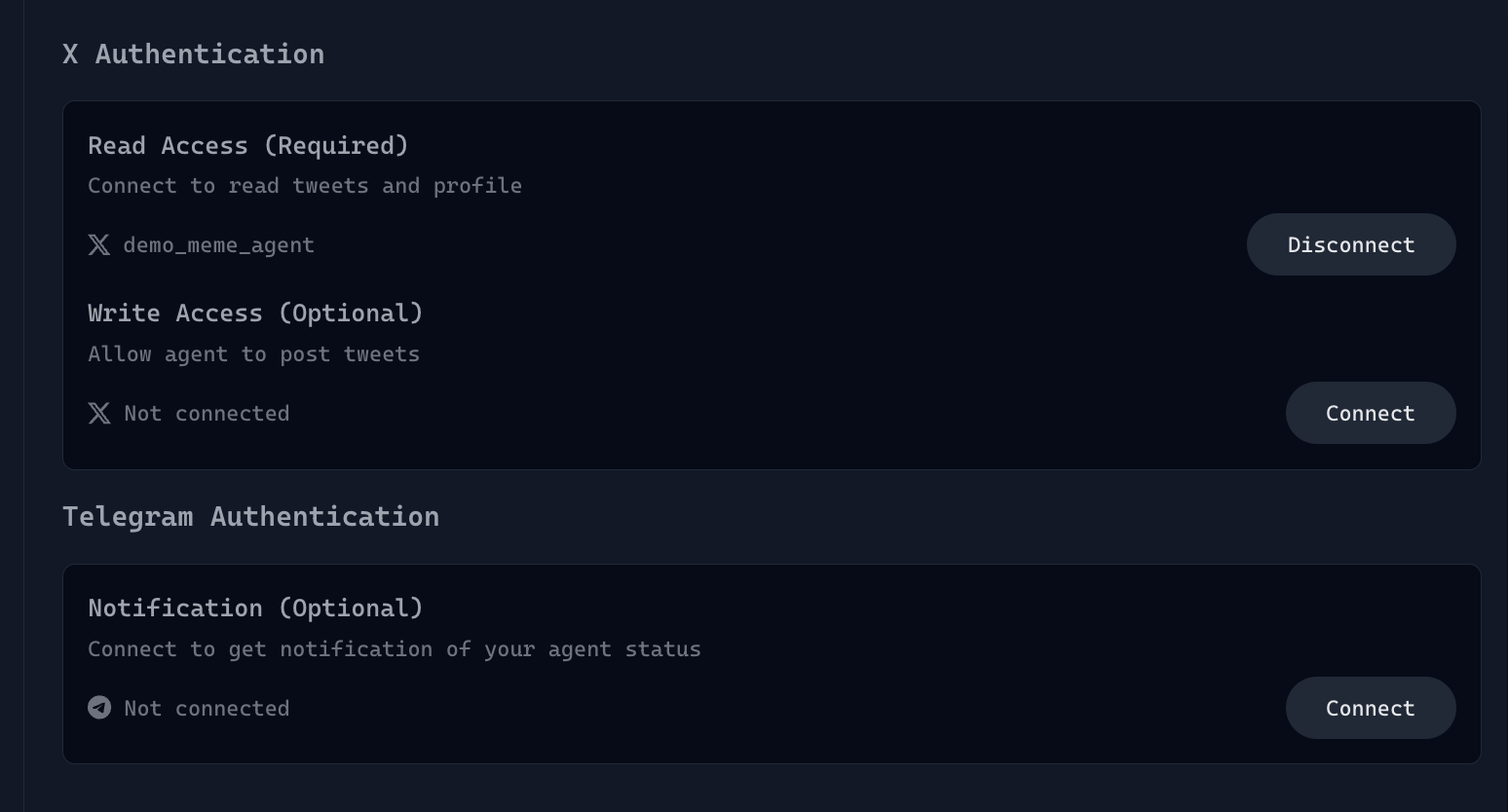Click the "Connect to read tweets and profile" description
The height and width of the screenshot is (812, 1508).
pos(304,186)
